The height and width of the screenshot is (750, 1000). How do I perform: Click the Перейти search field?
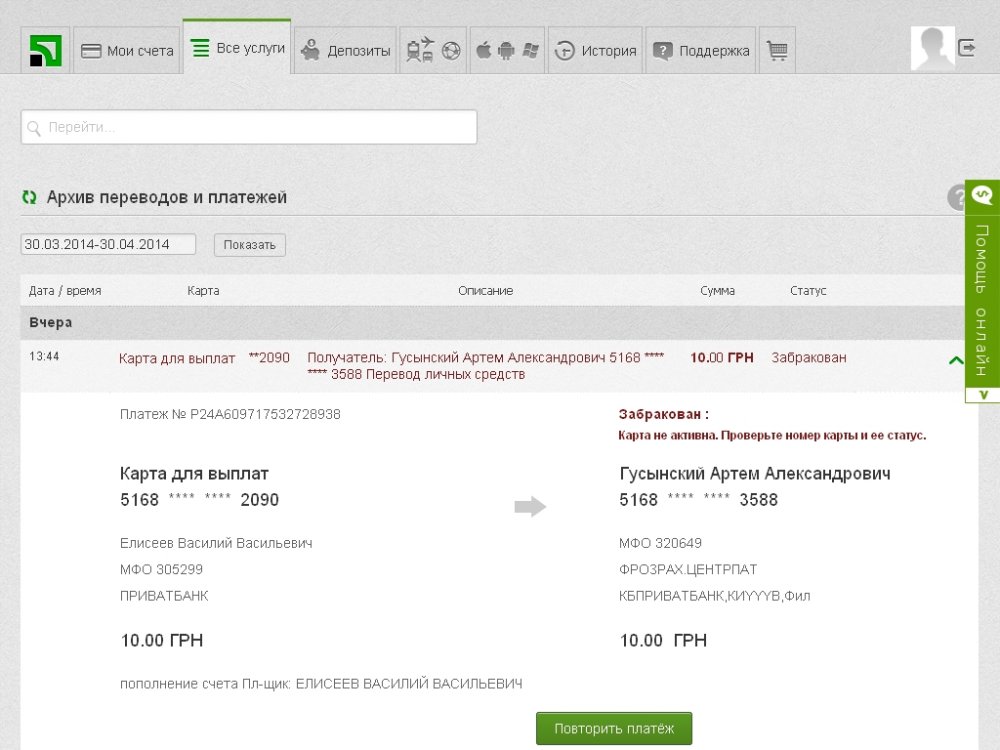click(x=249, y=128)
